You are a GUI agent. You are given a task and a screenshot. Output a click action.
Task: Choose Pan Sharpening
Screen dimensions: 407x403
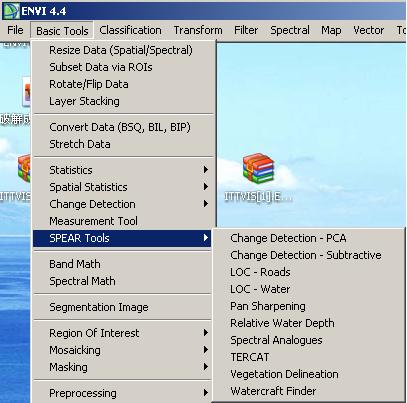click(x=309, y=306)
